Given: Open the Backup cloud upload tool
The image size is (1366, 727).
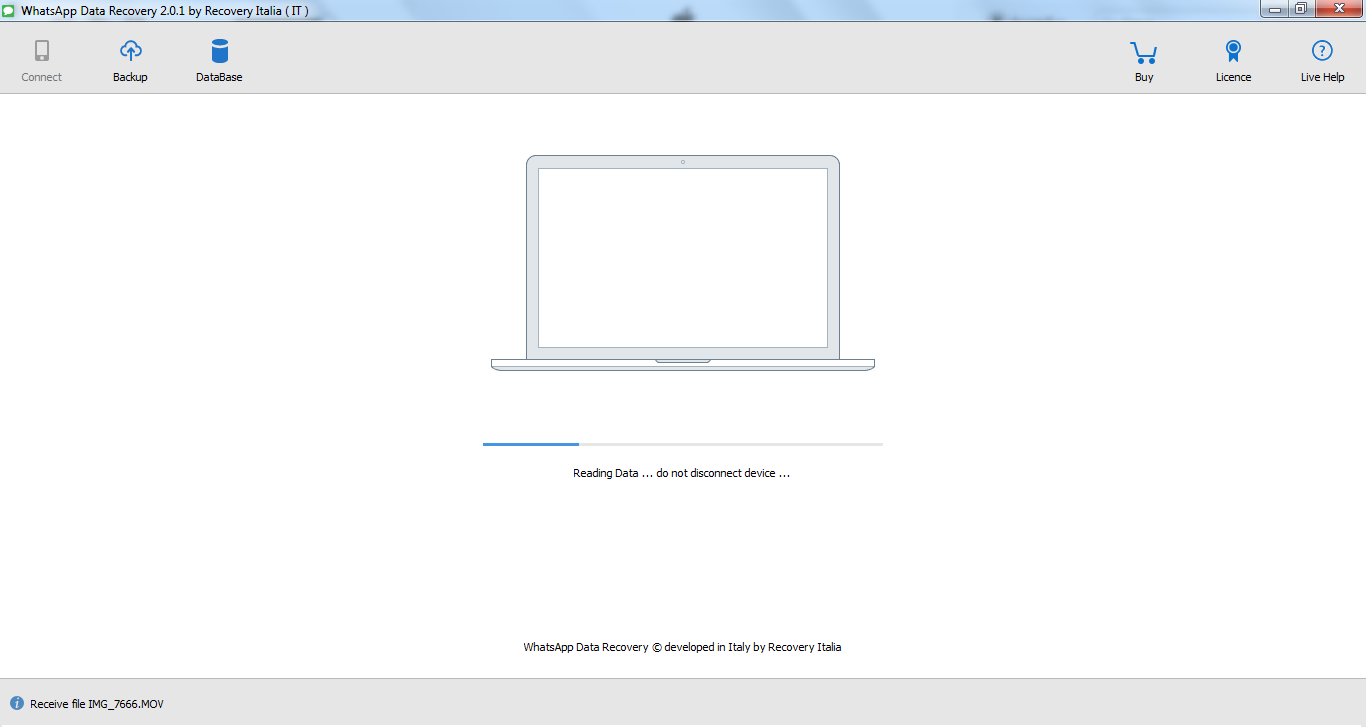Looking at the screenshot, I should point(130,51).
